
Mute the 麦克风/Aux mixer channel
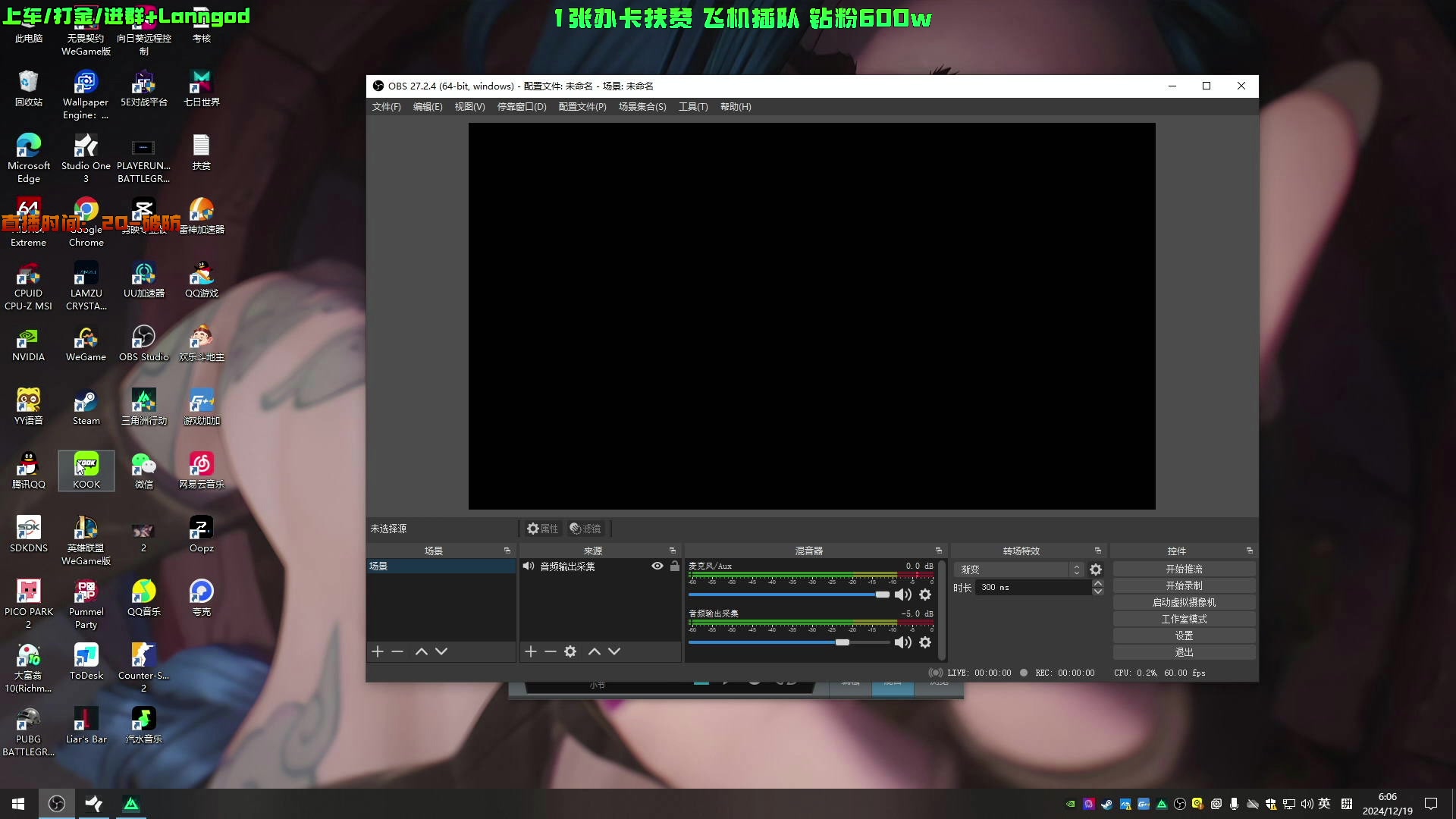click(902, 595)
